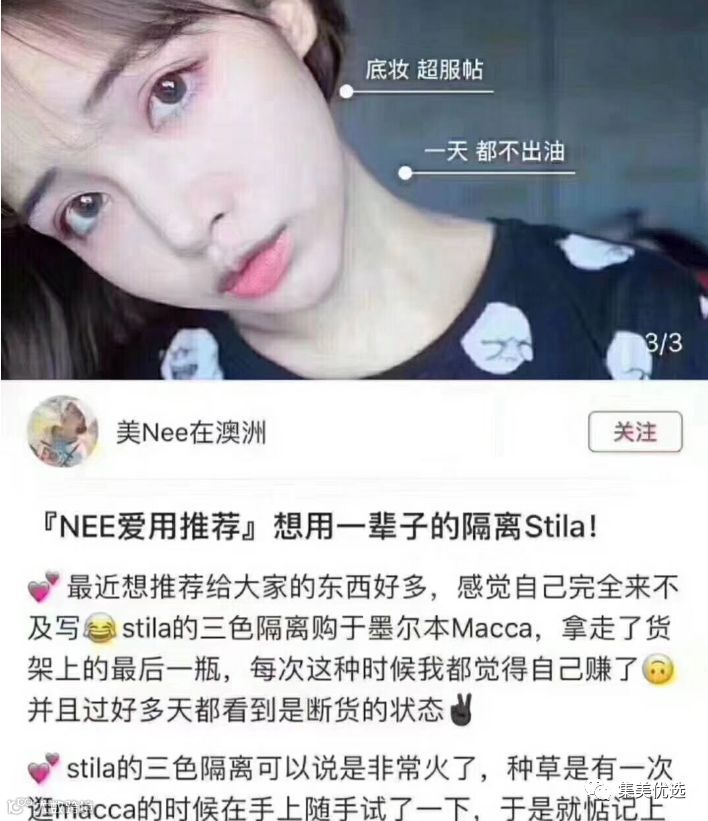Open the username 美Nee在澳洲
Screen dimensions: 708x821
(x=191, y=432)
